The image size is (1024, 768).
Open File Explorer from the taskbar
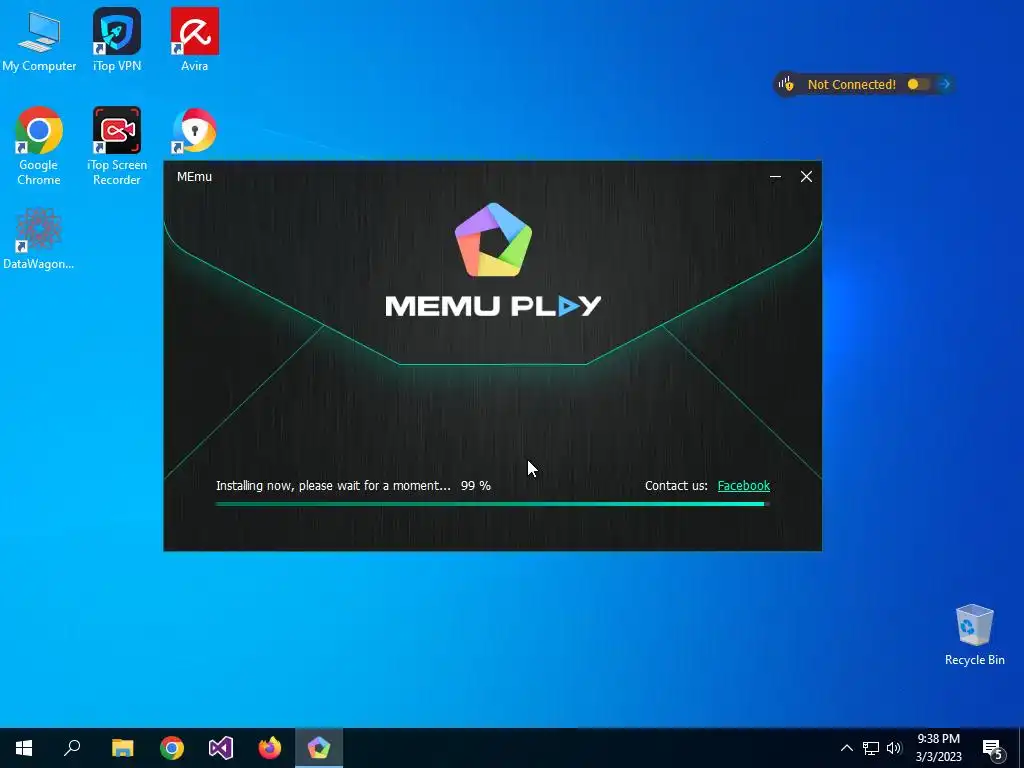coord(123,748)
